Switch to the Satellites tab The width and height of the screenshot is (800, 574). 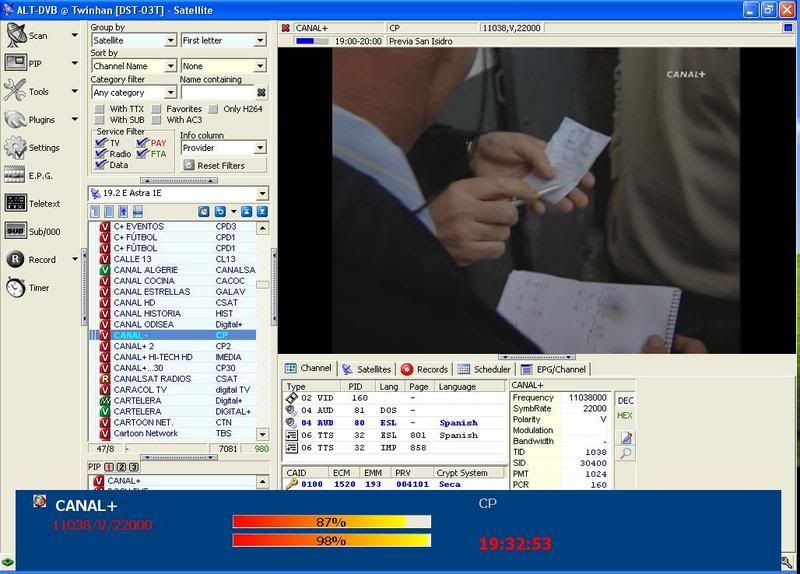coord(367,369)
